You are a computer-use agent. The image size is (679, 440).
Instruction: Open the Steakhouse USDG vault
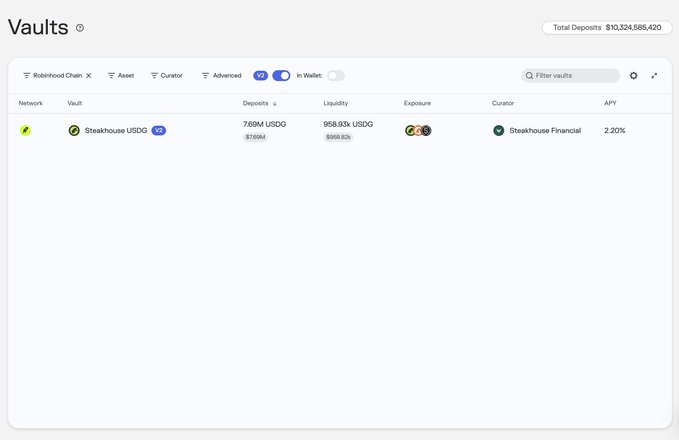(x=116, y=130)
